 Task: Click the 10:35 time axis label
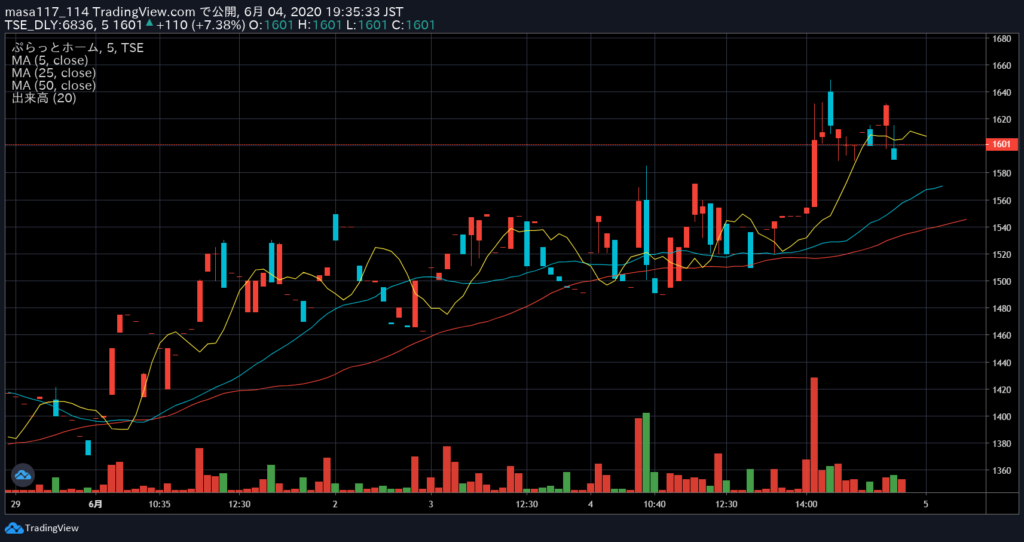[159, 504]
